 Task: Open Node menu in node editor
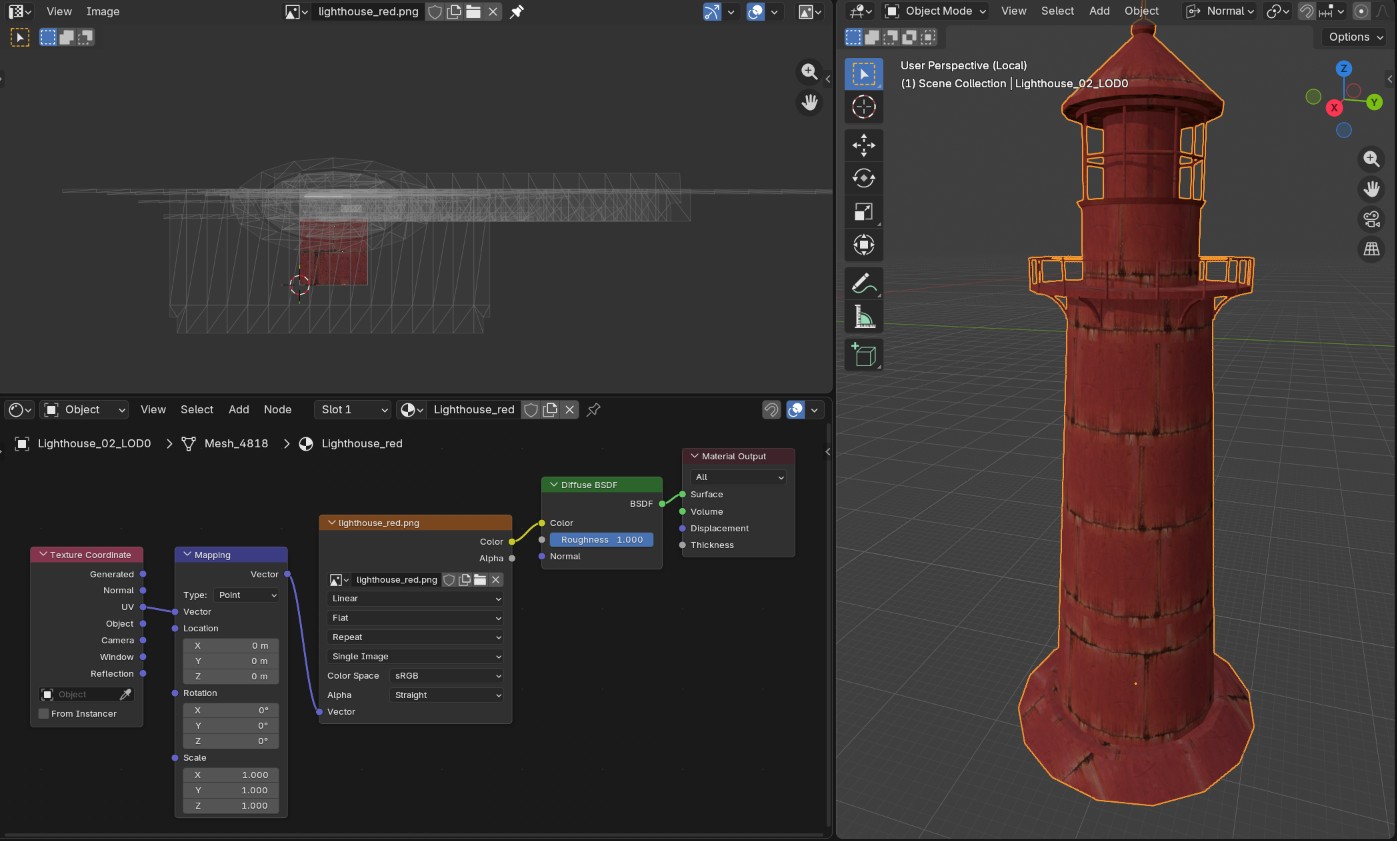(278, 409)
